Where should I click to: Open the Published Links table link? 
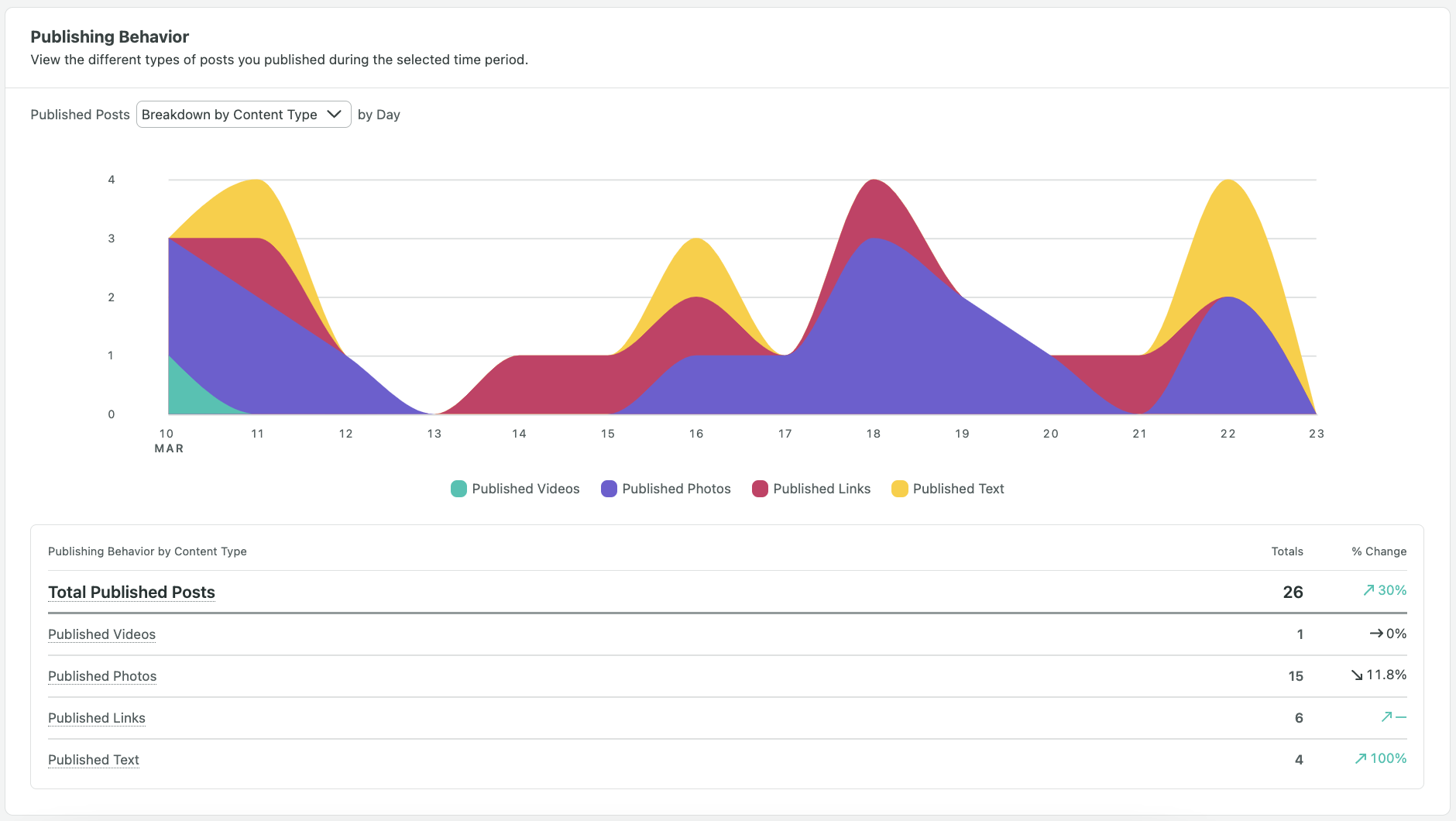coord(97,718)
